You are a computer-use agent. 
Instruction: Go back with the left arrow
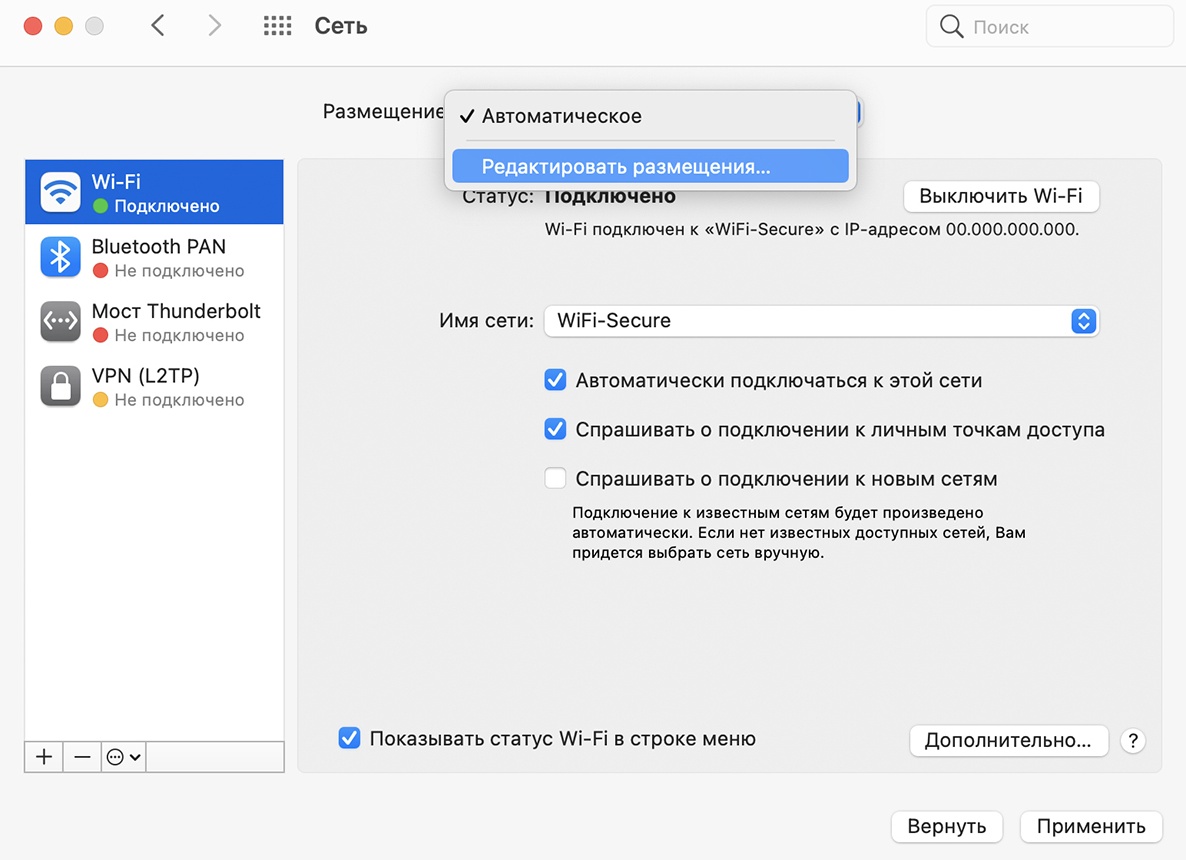click(157, 26)
